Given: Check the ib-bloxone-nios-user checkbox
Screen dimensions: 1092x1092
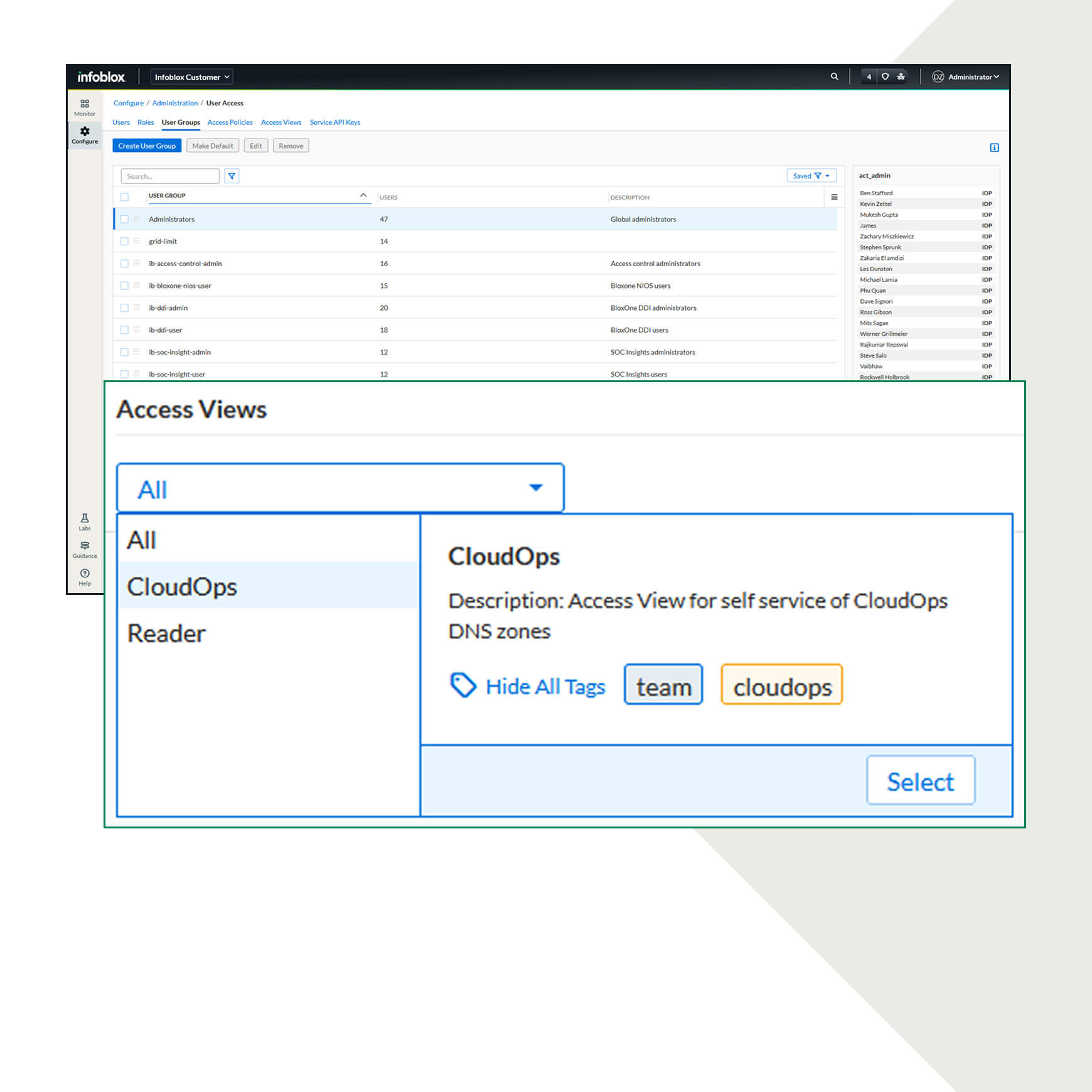Looking at the screenshot, I should pos(124,286).
